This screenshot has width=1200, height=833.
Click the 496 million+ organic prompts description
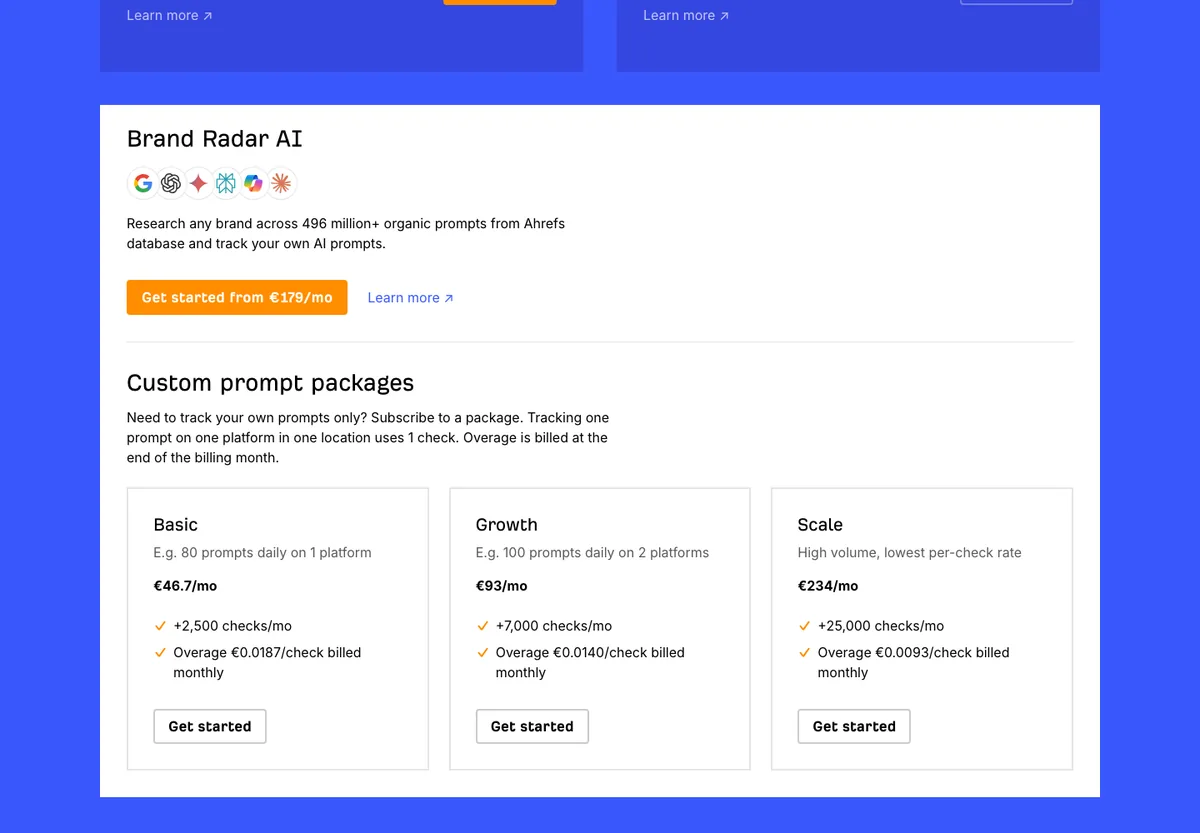346,233
